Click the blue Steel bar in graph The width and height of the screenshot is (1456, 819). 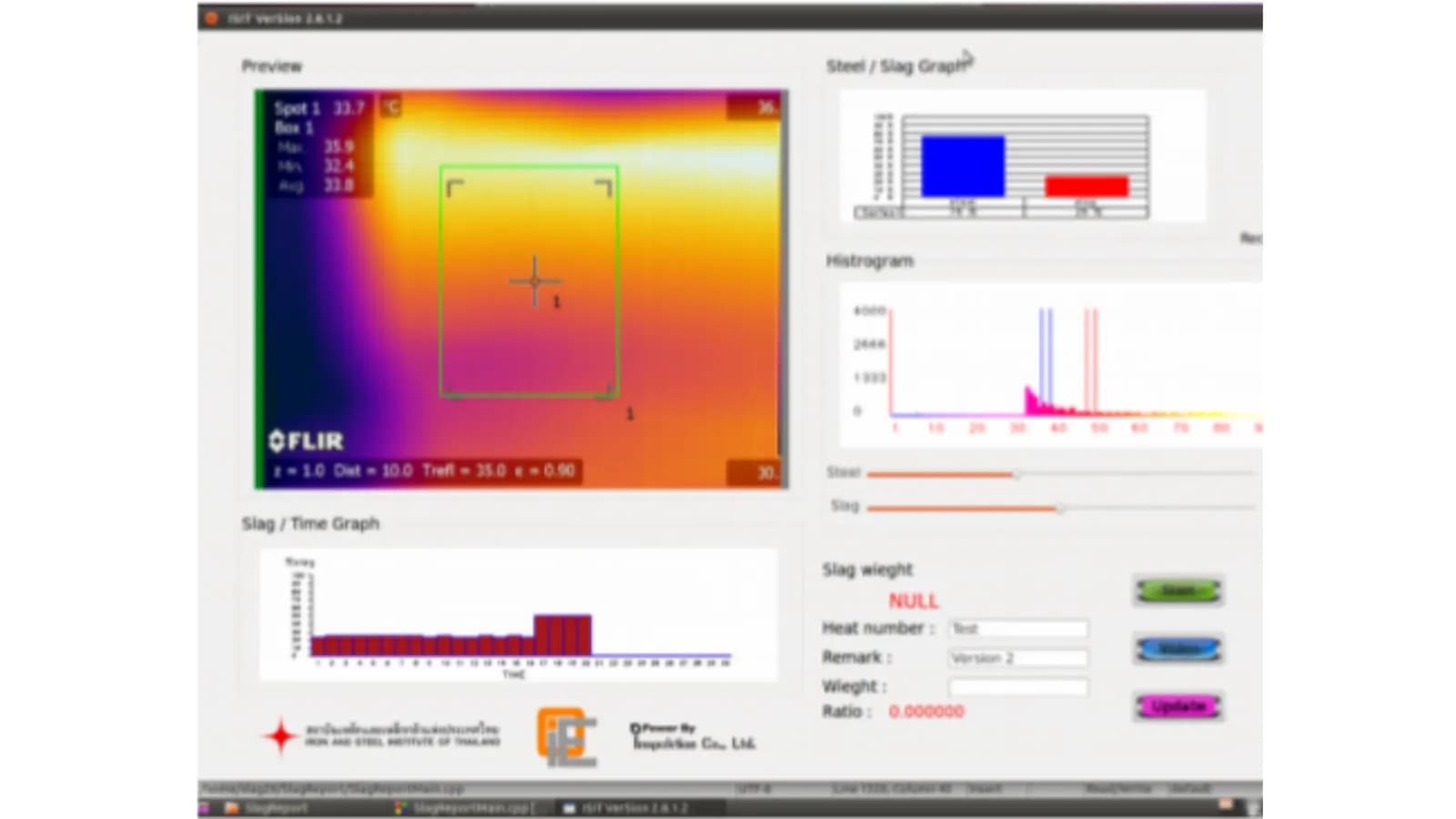coord(963,167)
